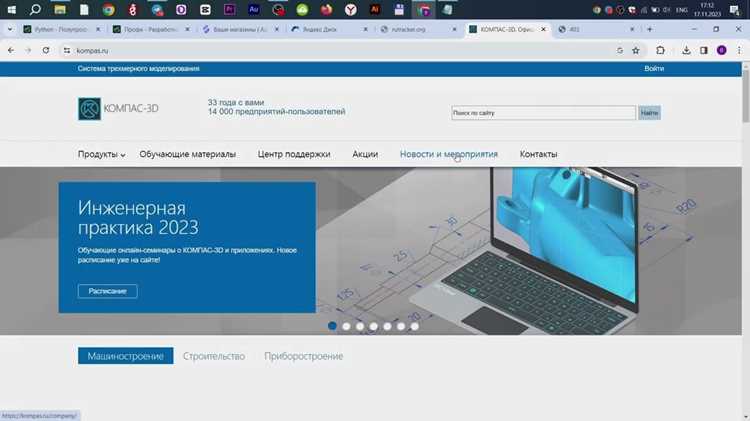The width and height of the screenshot is (750, 421).
Task: Open the tab search chevron in Chrome
Action: click(x=10, y=29)
